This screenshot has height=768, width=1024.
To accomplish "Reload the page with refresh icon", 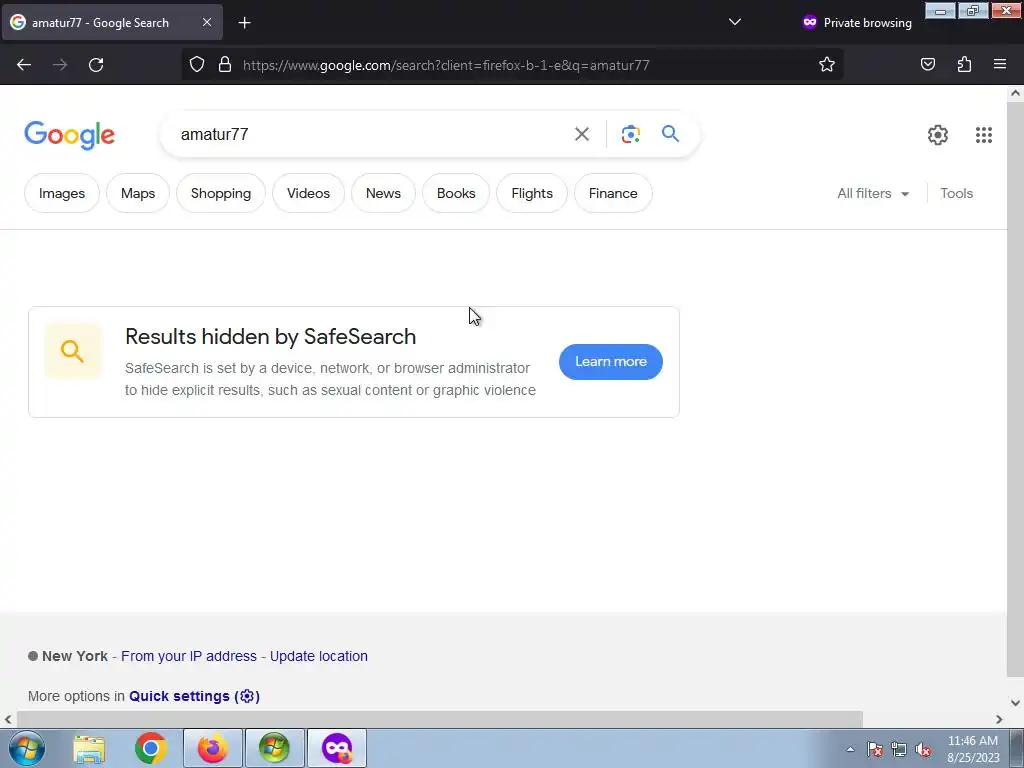I will click(96, 65).
